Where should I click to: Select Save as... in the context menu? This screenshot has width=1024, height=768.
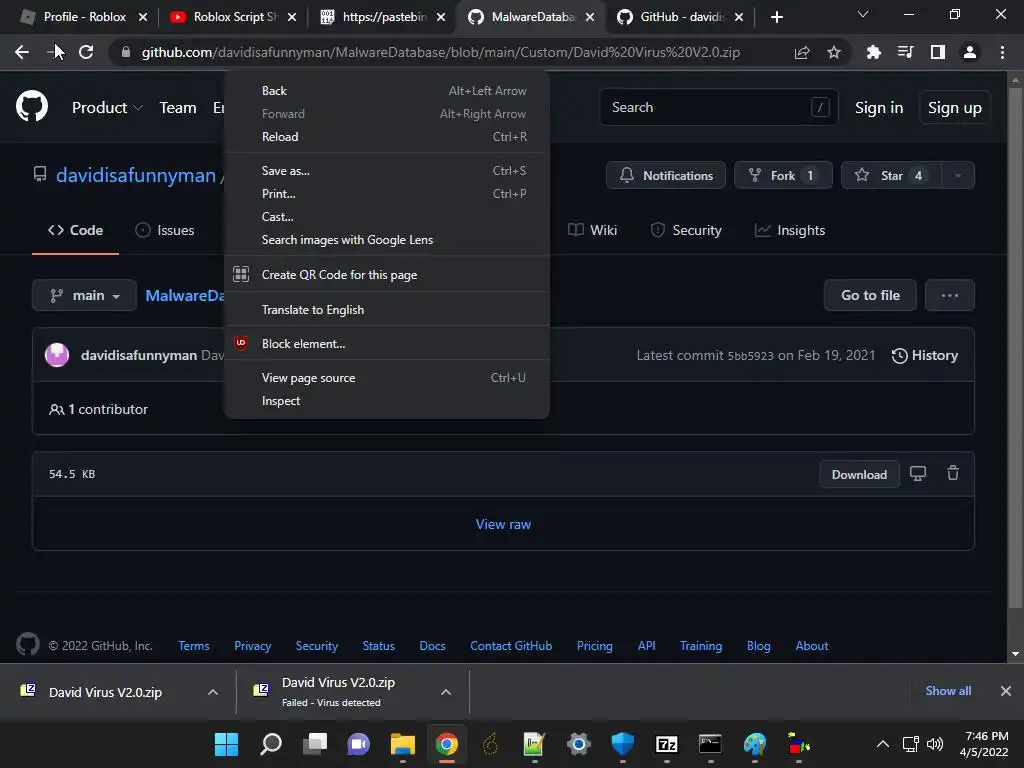387,170
